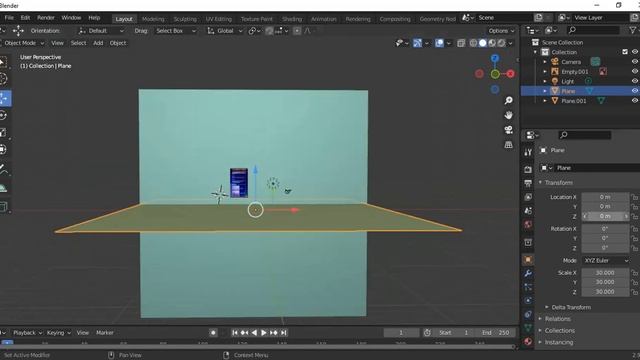The height and width of the screenshot is (360, 640).
Task: Toggle the Location X lock icon
Action: [635, 197]
